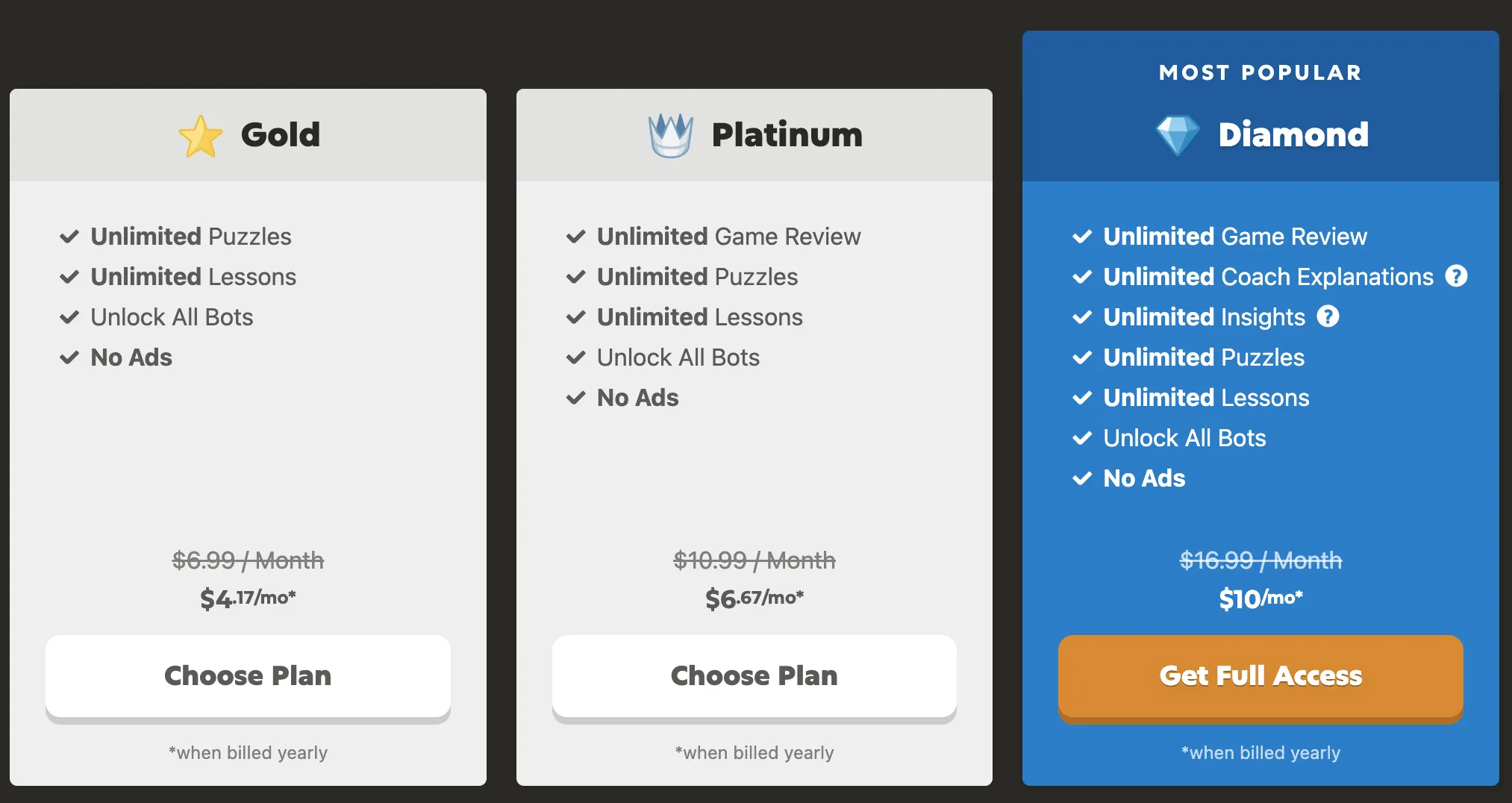Click the Most Popular banner label
The image size is (1512, 803).
[x=1260, y=72]
